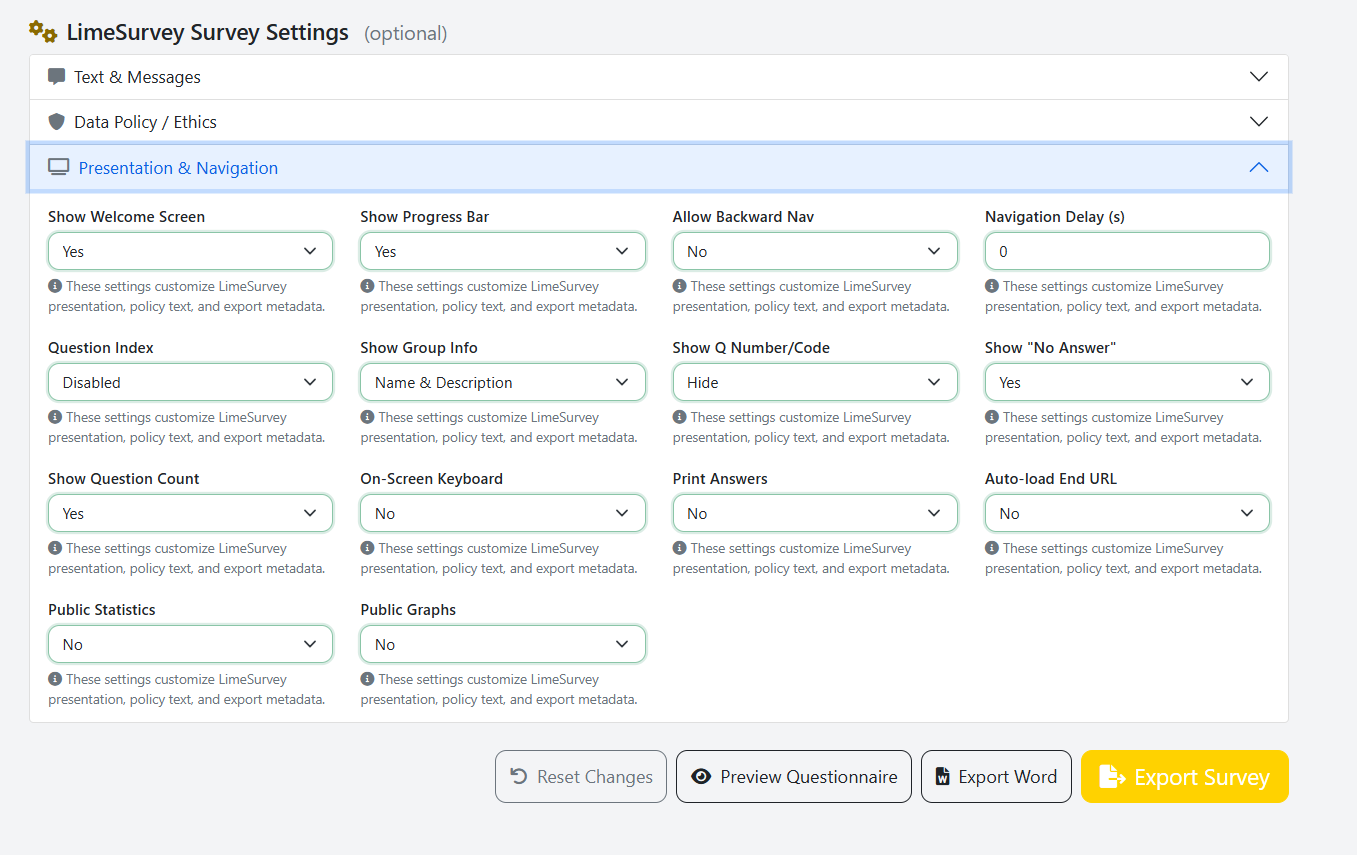Expand the Data Policy / Ethics section

(659, 122)
